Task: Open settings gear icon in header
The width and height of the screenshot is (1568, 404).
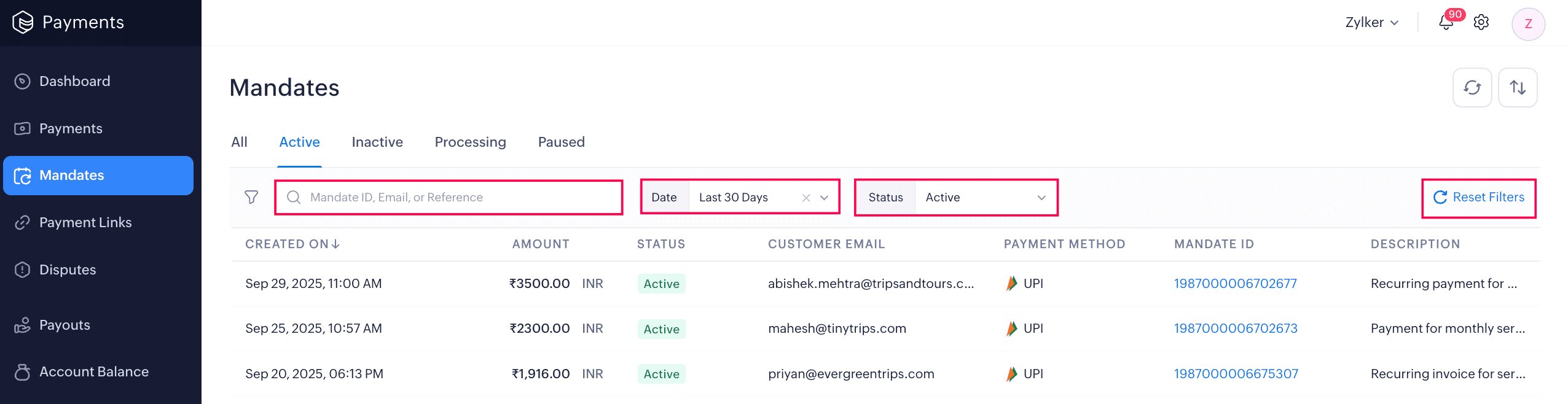Action: point(1481,23)
